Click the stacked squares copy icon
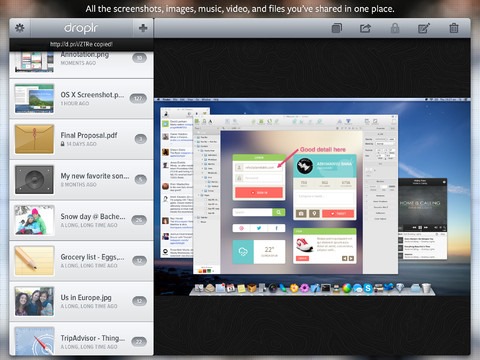 pos(337,28)
